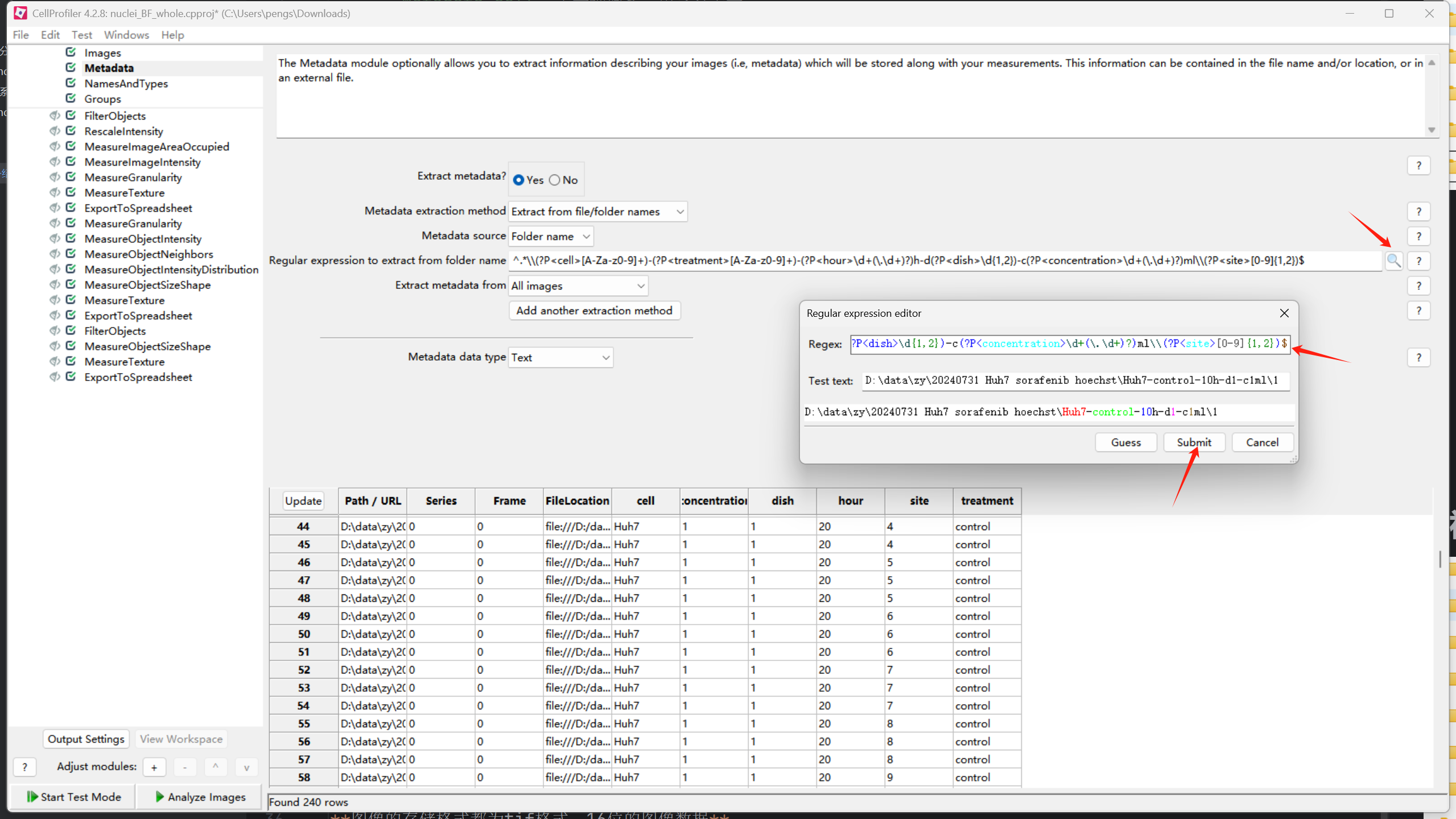This screenshot has height=819, width=1456.
Task: Click folder name regular expression field
Action: point(945,260)
